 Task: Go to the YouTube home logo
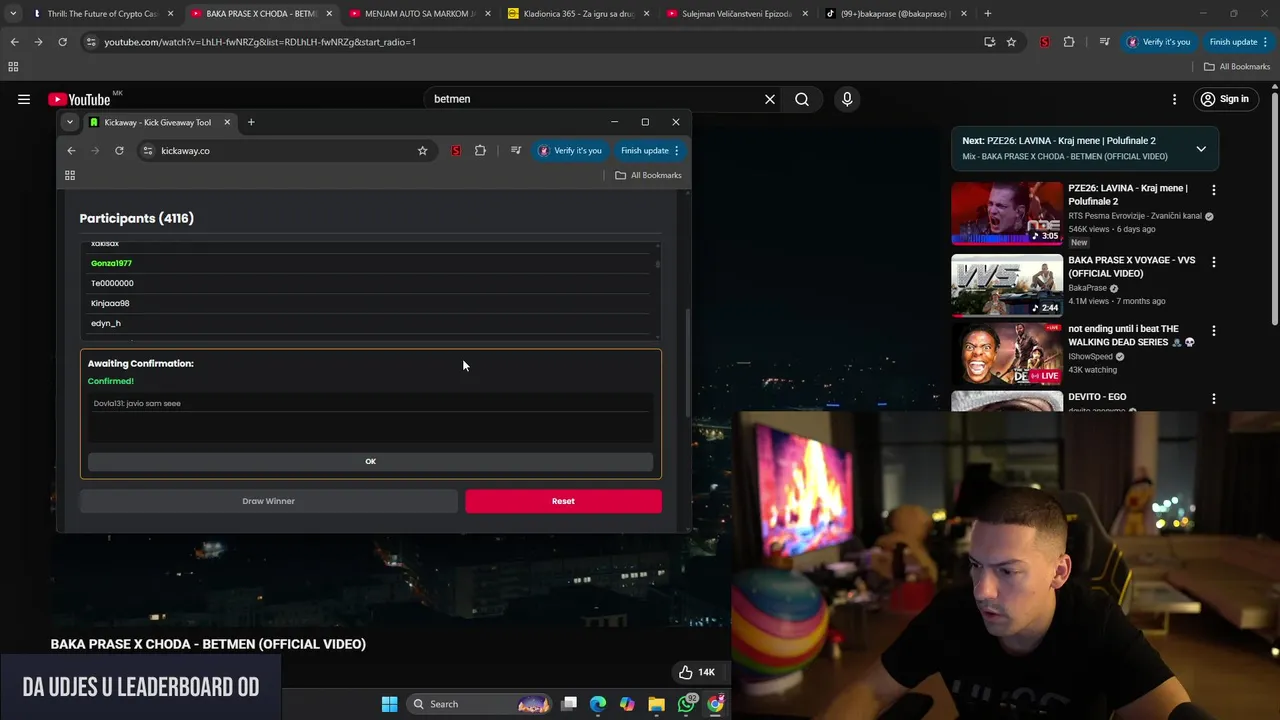(x=80, y=99)
